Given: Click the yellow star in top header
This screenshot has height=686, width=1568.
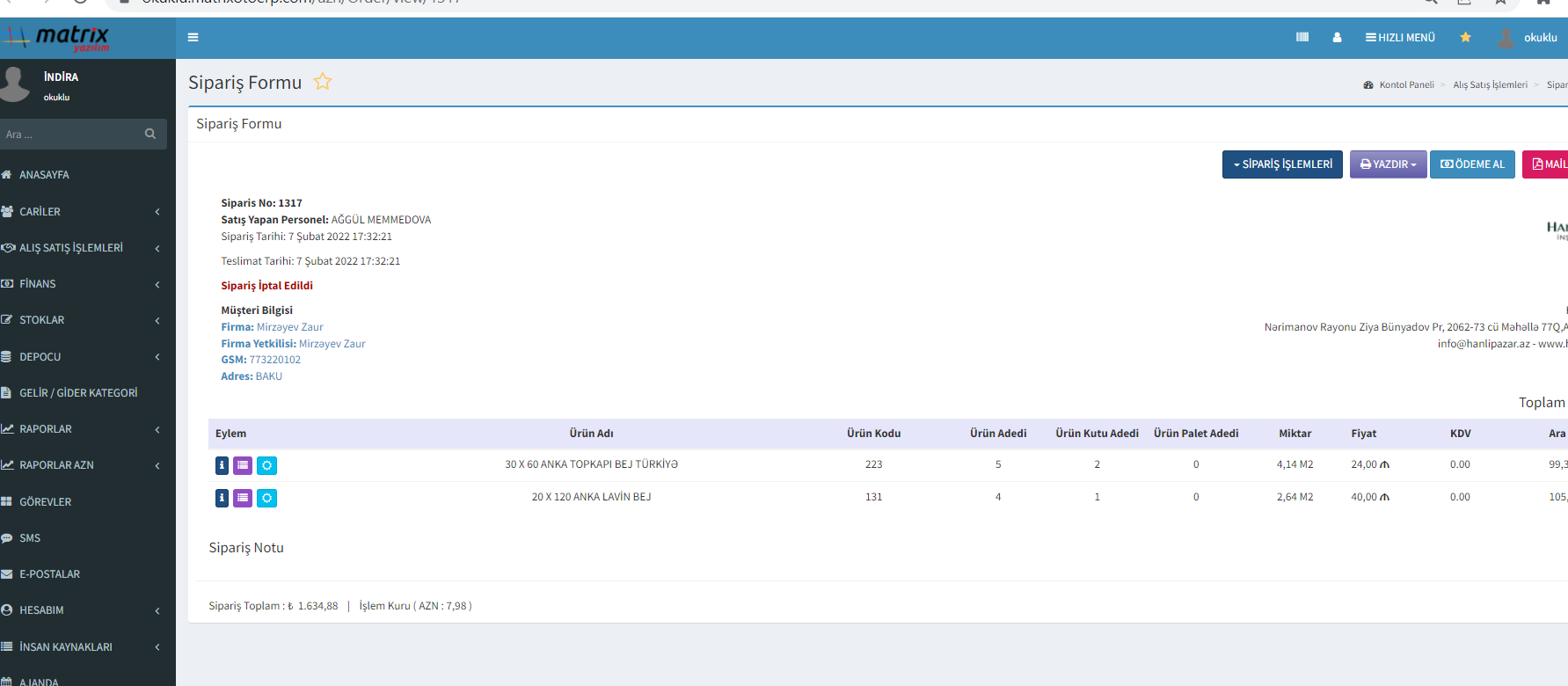Looking at the screenshot, I should click(x=1465, y=38).
